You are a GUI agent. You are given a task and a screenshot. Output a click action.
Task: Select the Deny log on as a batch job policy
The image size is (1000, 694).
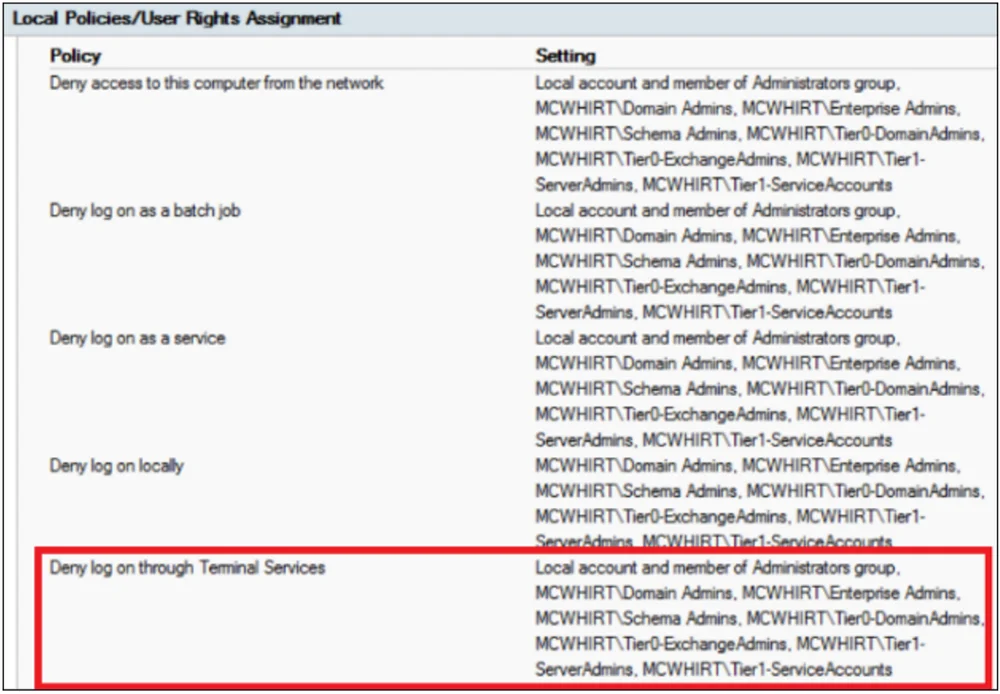pyautogui.click(x=146, y=211)
